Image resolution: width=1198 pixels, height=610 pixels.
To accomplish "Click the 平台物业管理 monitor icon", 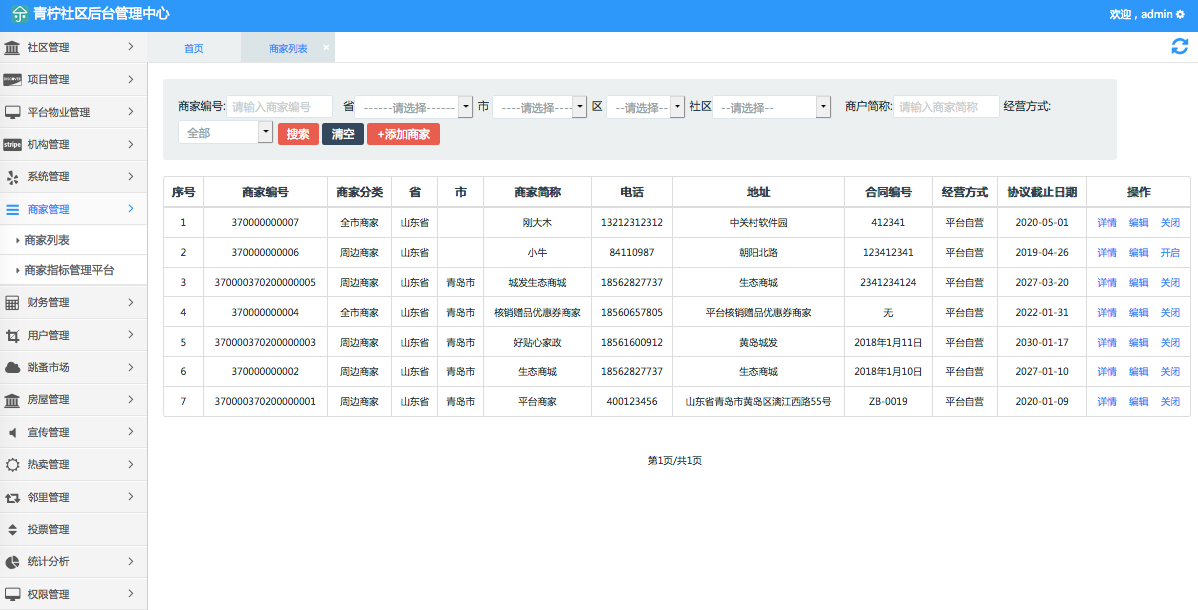I will (12, 112).
